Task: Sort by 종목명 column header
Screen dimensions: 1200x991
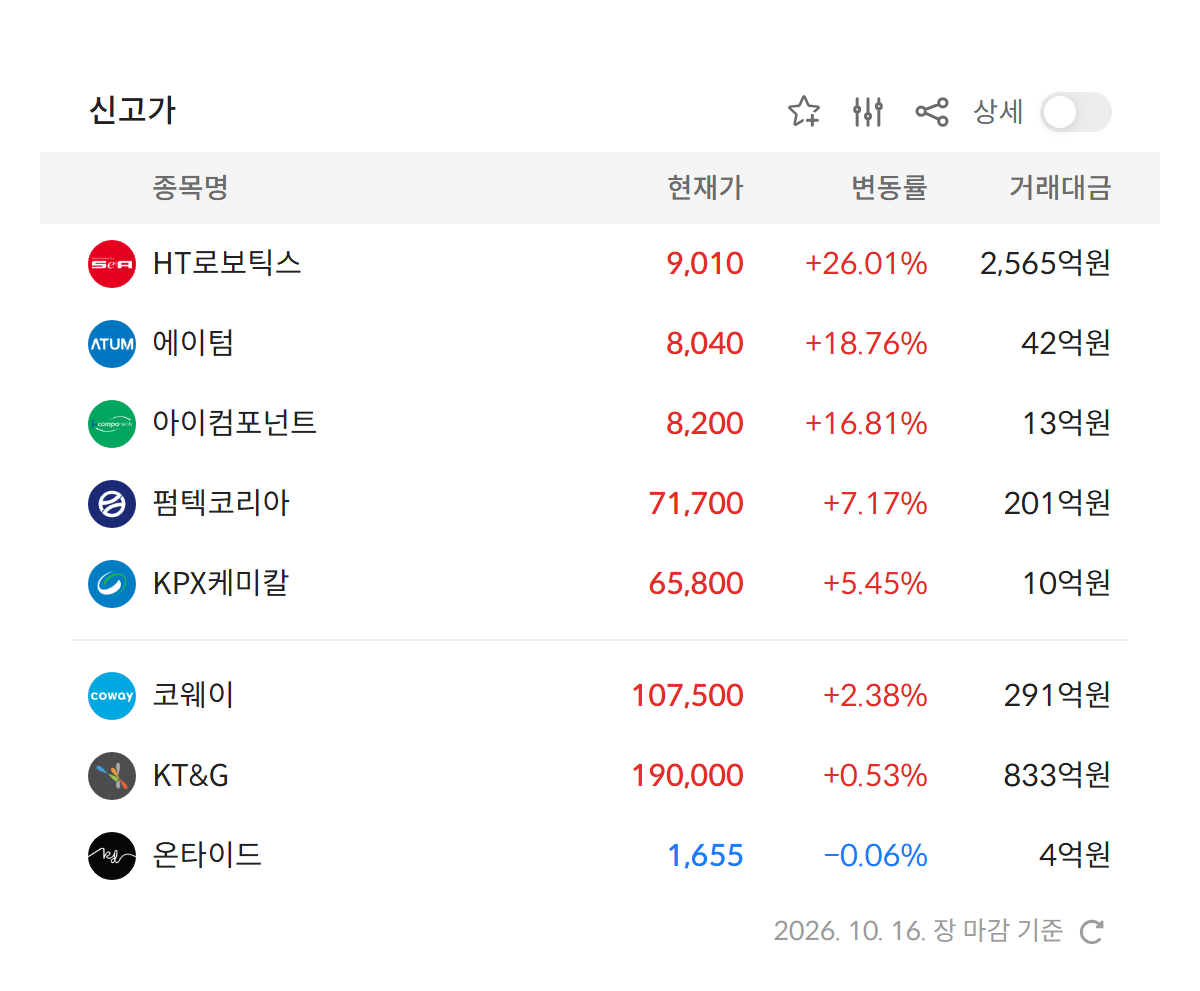Action: point(190,188)
